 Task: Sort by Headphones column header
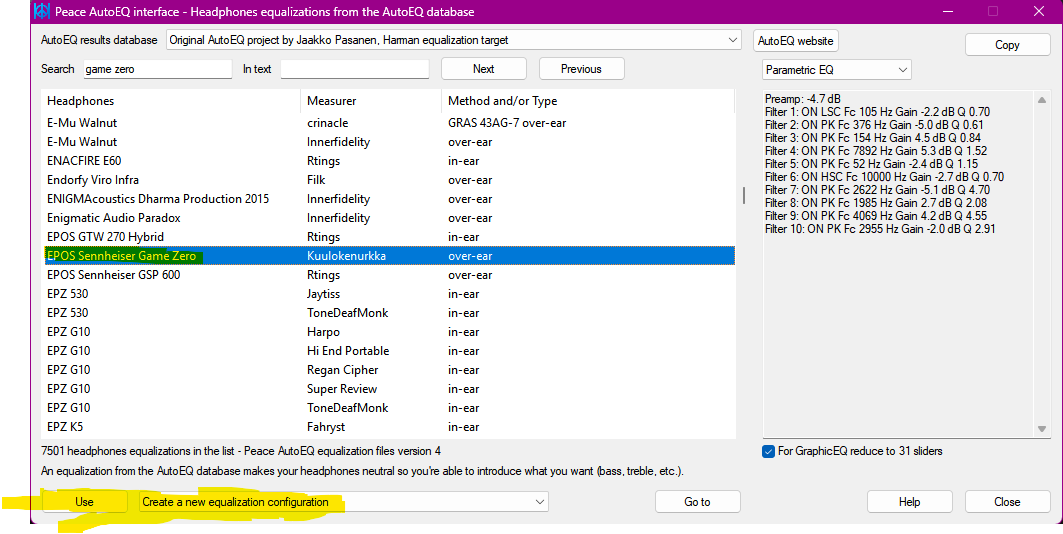click(171, 101)
